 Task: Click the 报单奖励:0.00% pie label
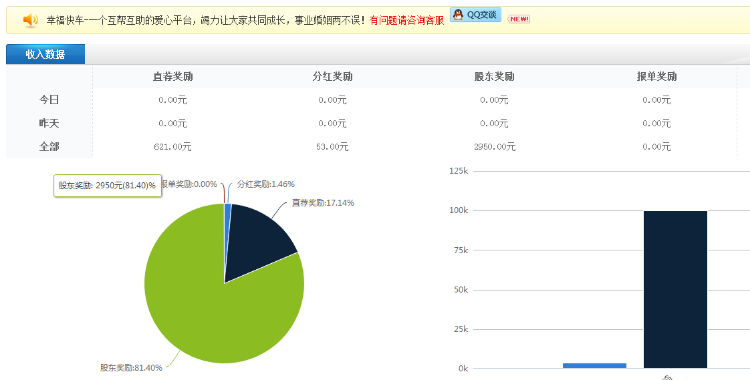click(189, 184)
